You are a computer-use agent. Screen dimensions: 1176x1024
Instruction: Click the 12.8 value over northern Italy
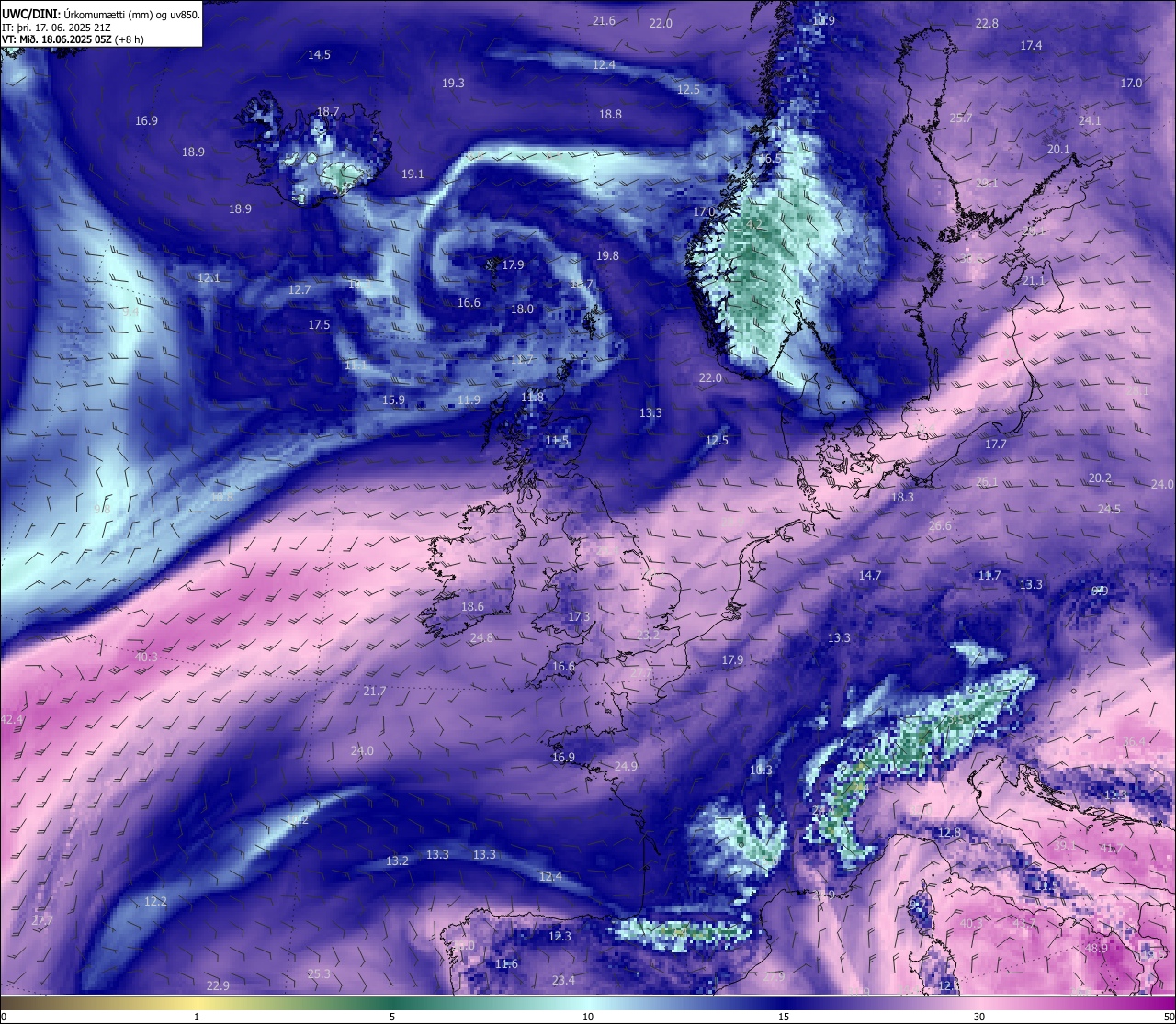[949, 833]
